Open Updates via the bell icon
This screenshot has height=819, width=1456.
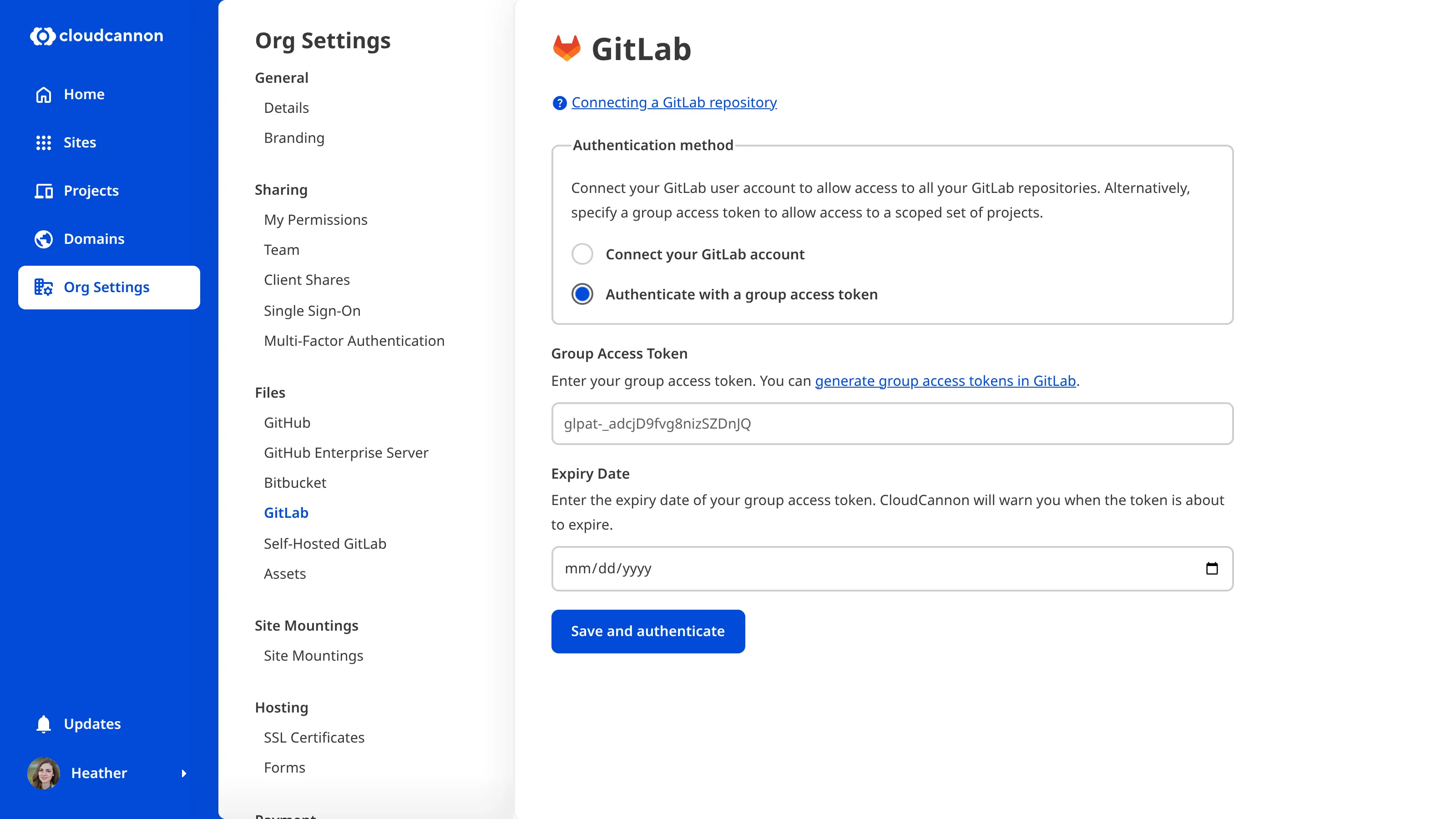pos(44,723)
